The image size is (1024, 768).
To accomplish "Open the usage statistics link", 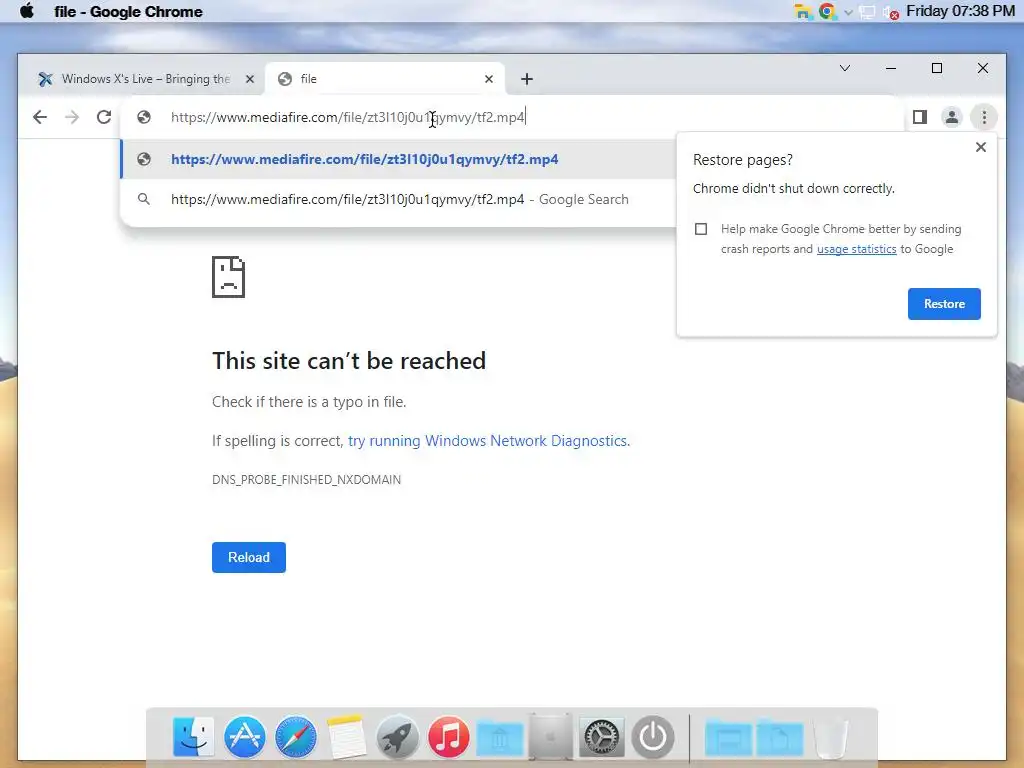I will point(856,249).
